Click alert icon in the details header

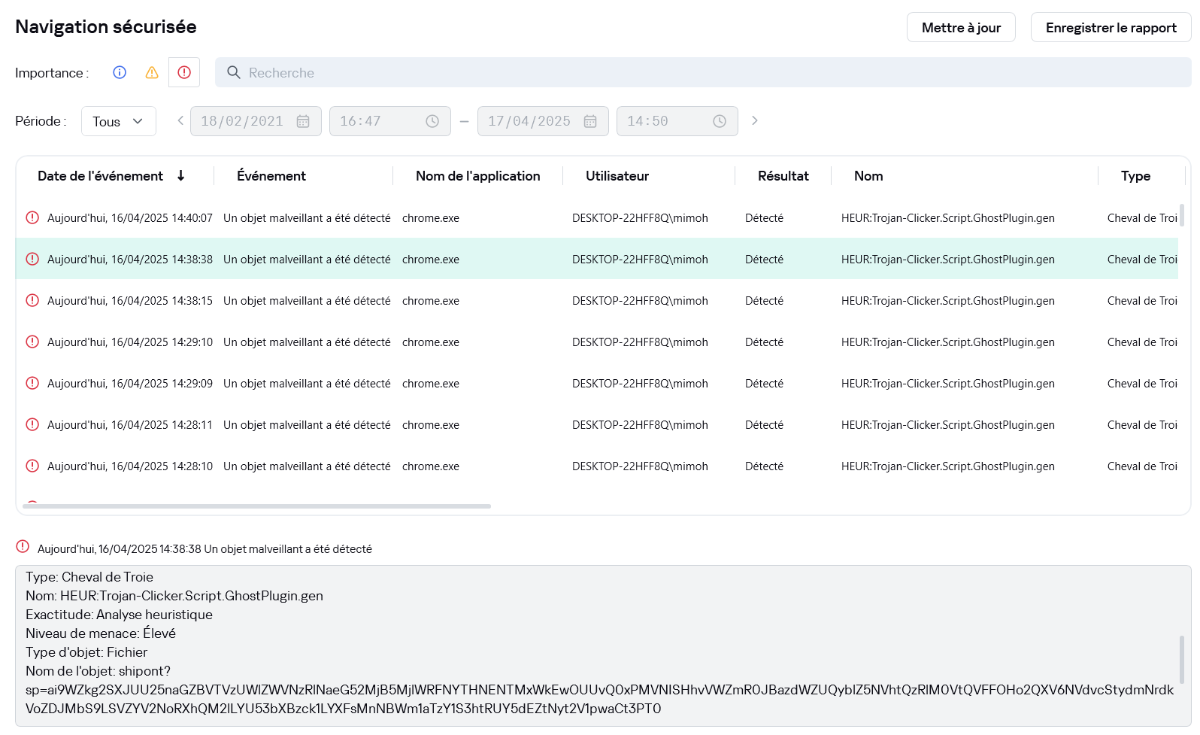pyautogui.click(x=23, y=547)
